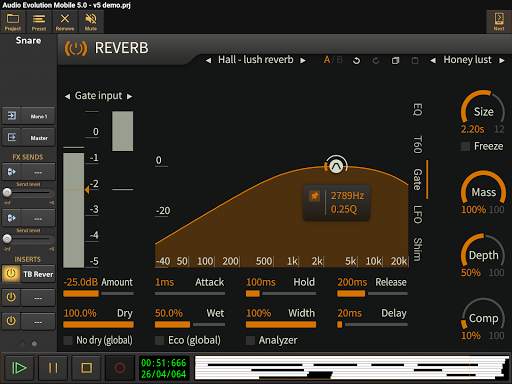Image resolution: width=512 pixels, height=384 pixels.
Task: Click left arrow beside Gate input
Action: pyautogui.click(x=67, y=96)
